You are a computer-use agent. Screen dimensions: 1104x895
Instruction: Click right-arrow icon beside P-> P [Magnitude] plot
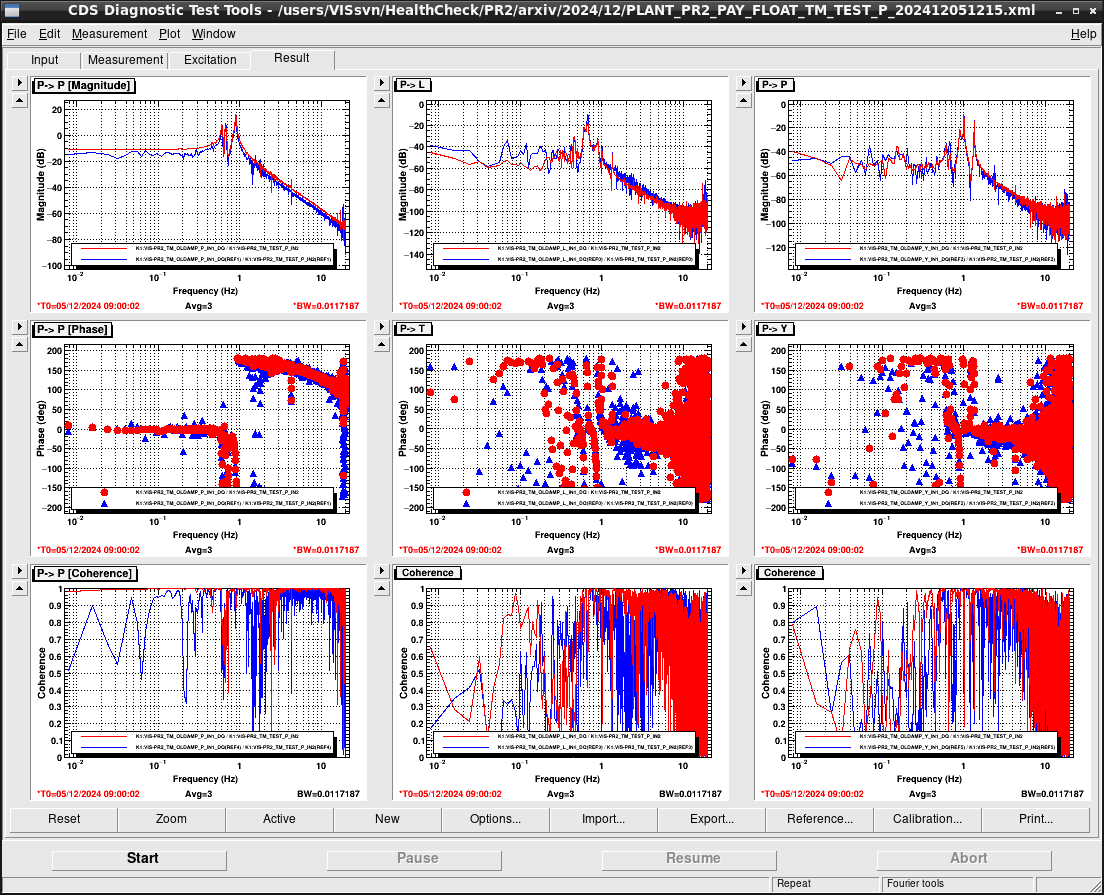point(20,83)
